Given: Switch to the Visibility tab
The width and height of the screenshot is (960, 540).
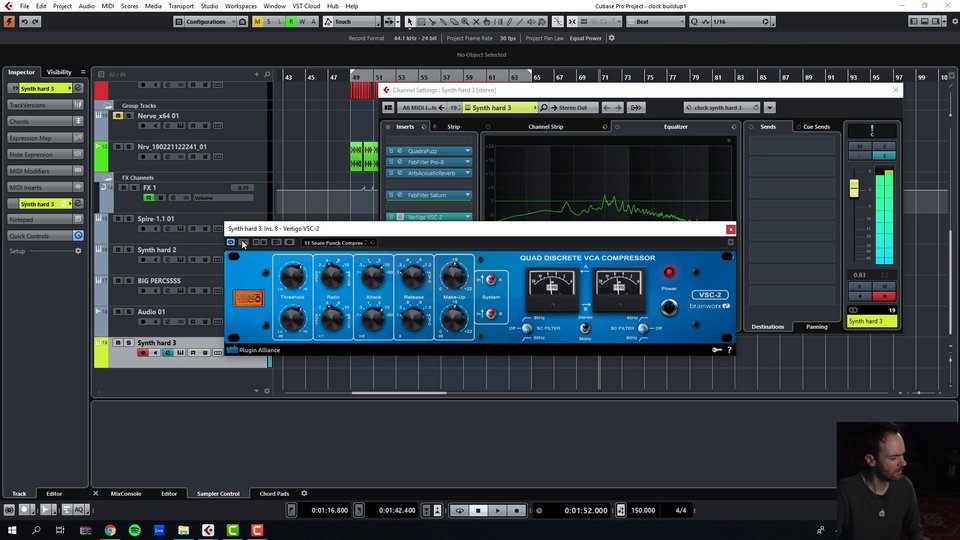Looking at the screenshot, I should tap(59, 72).
